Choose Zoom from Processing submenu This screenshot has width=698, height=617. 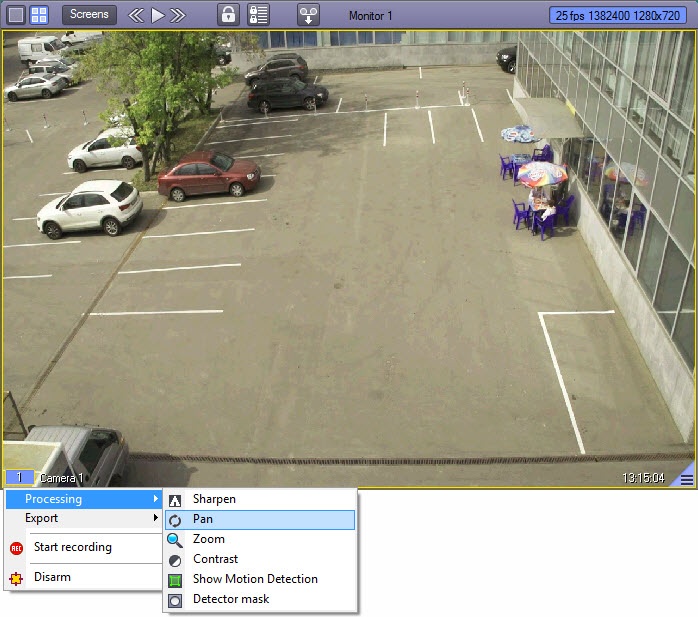tap(208, 539)
